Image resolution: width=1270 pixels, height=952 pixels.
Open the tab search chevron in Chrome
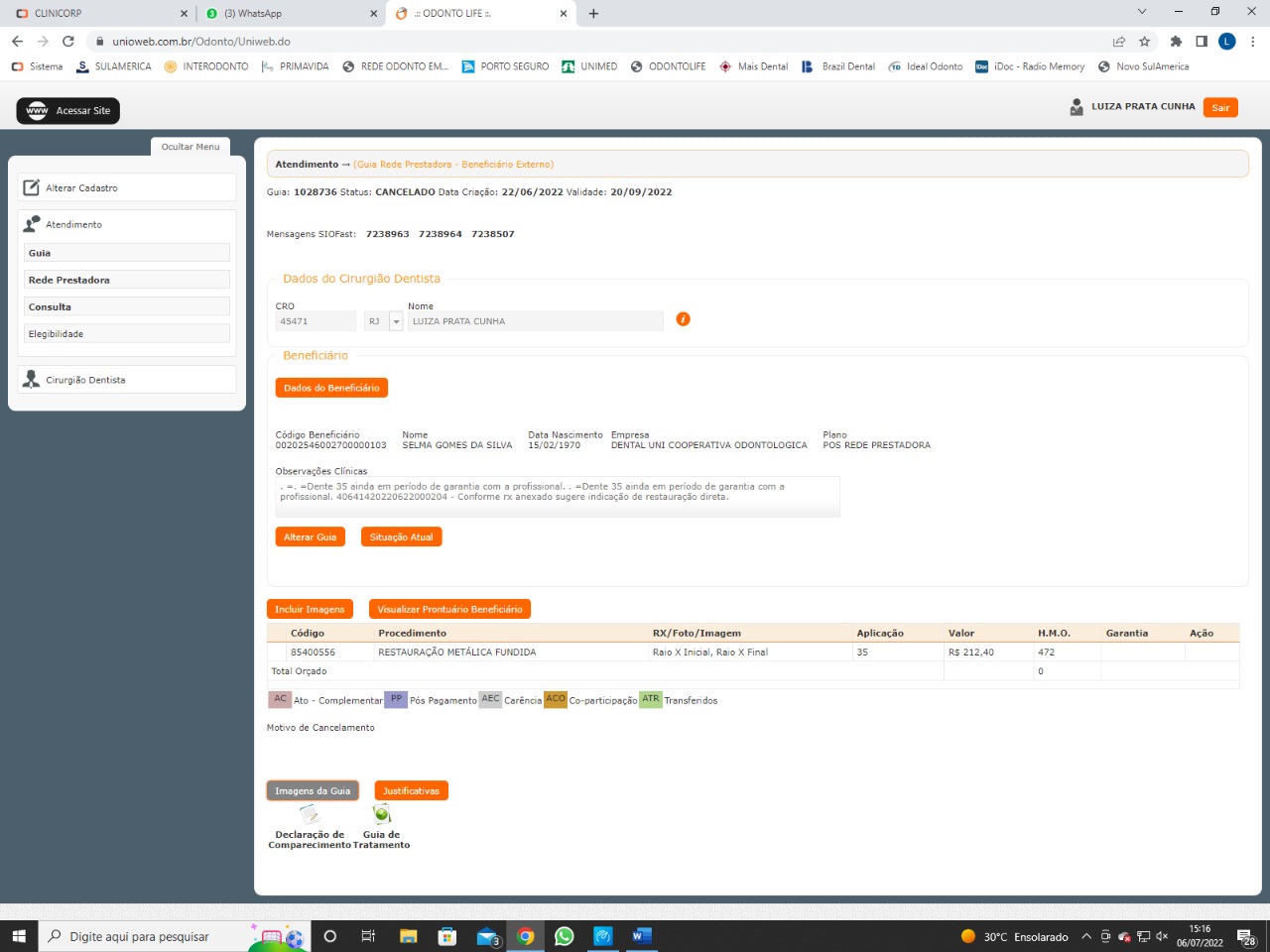point(1141,13)
